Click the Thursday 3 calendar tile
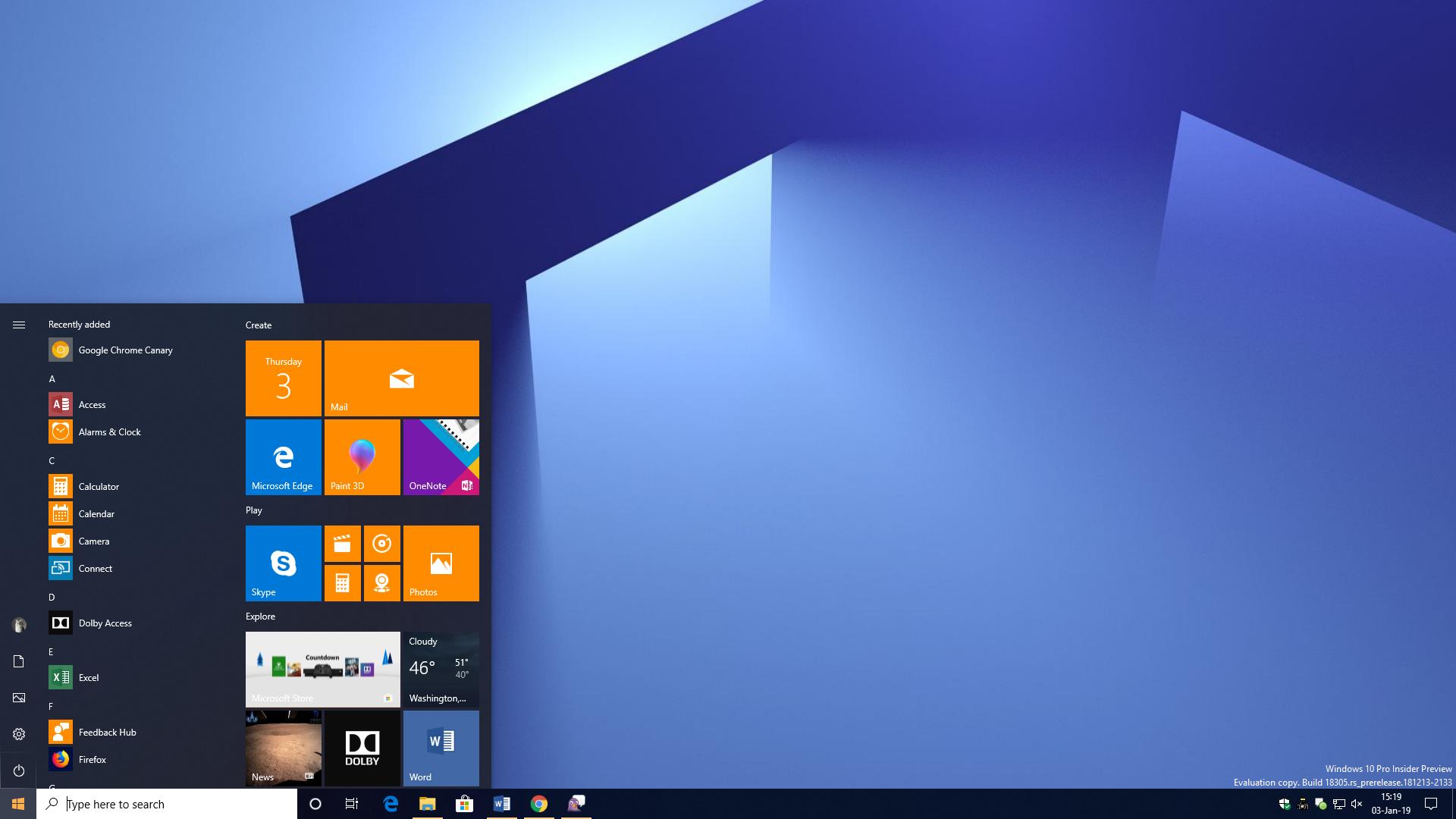Screen dimensions: 1456x819 284,378
